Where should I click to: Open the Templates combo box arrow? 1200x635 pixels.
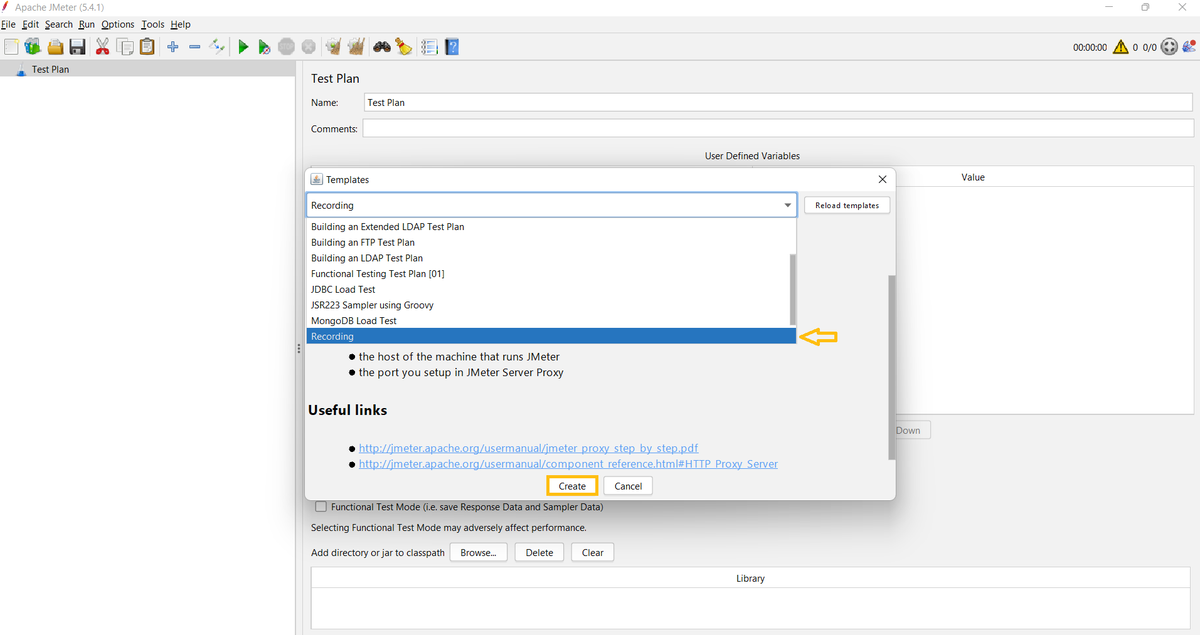coord(788,205)
